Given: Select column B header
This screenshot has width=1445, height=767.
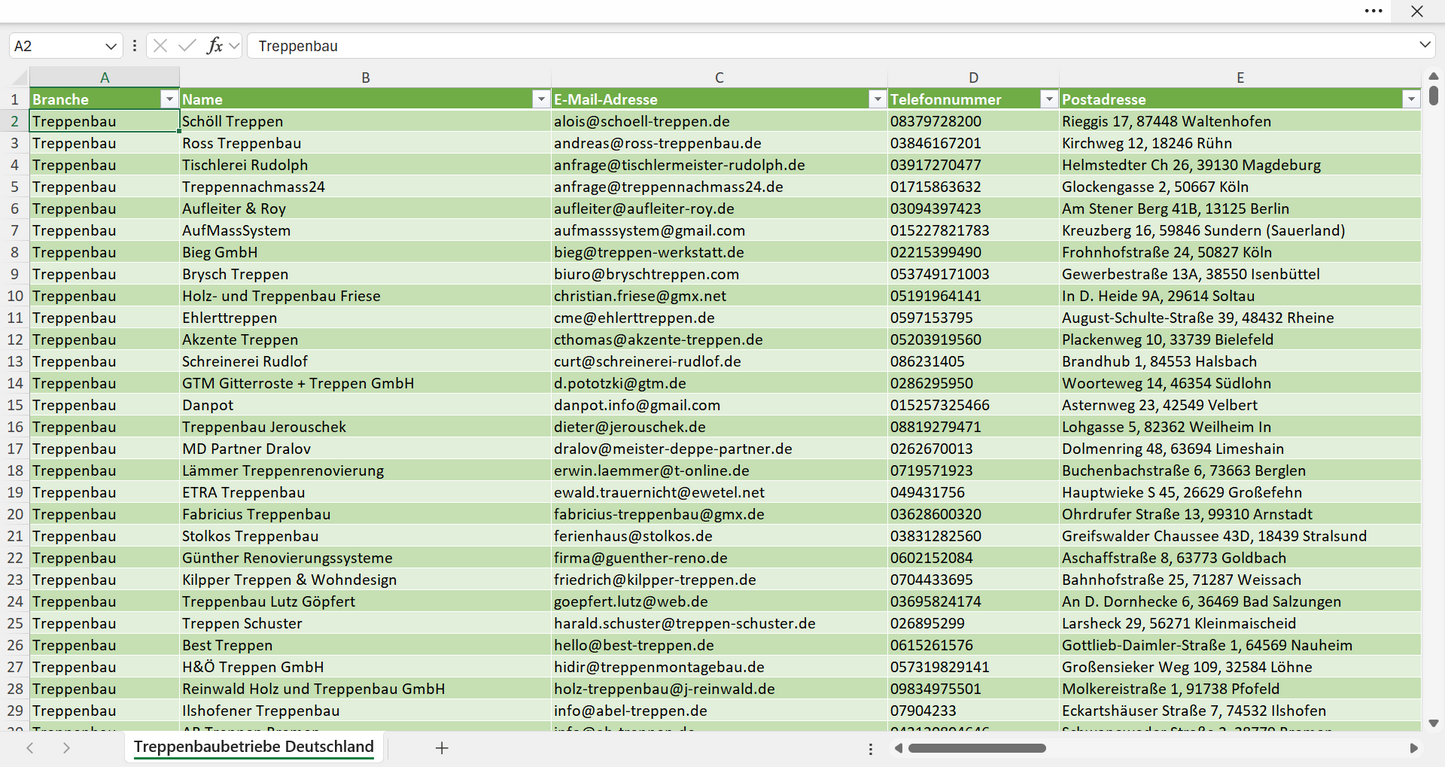Looking at the screenshot, I should (x=366, y=78).
